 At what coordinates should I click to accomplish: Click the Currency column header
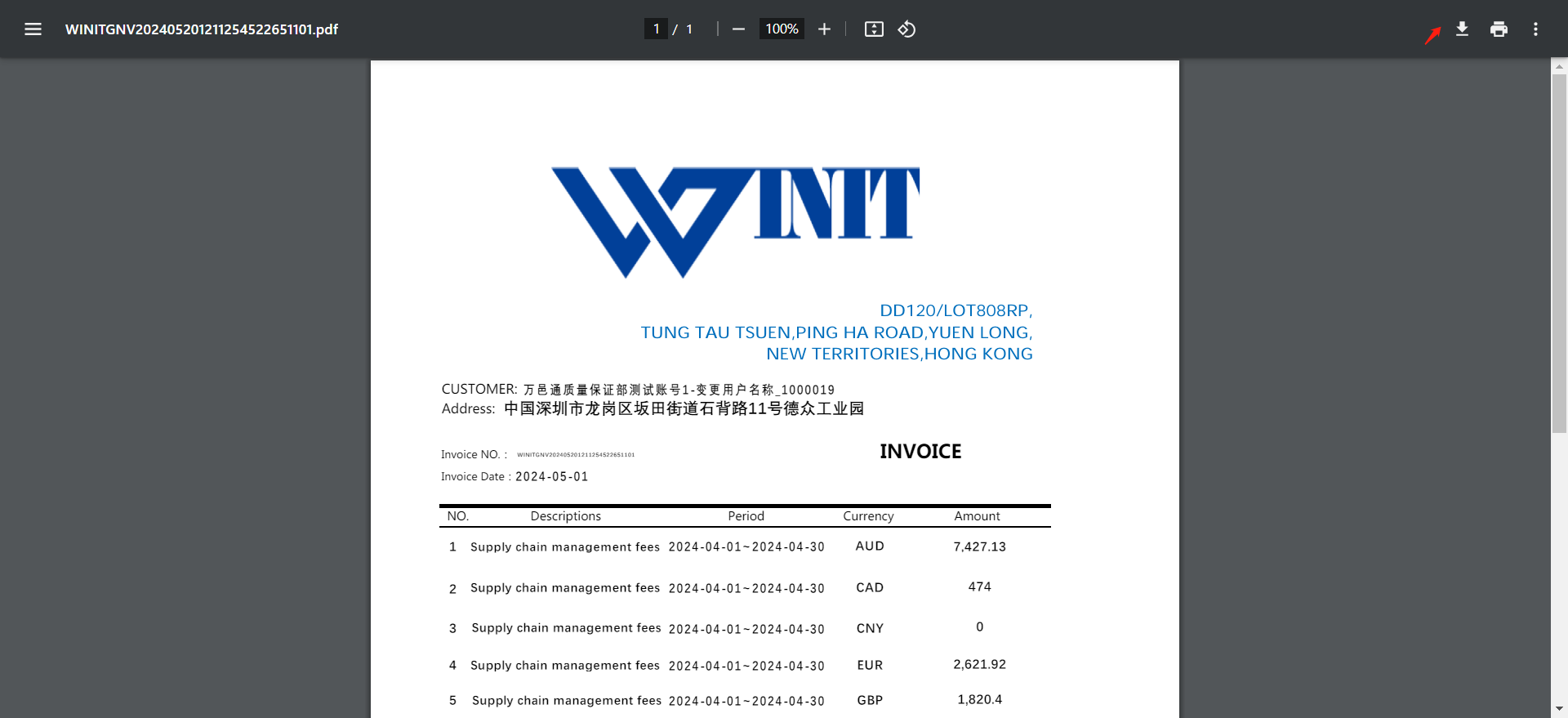coord(869,516)
